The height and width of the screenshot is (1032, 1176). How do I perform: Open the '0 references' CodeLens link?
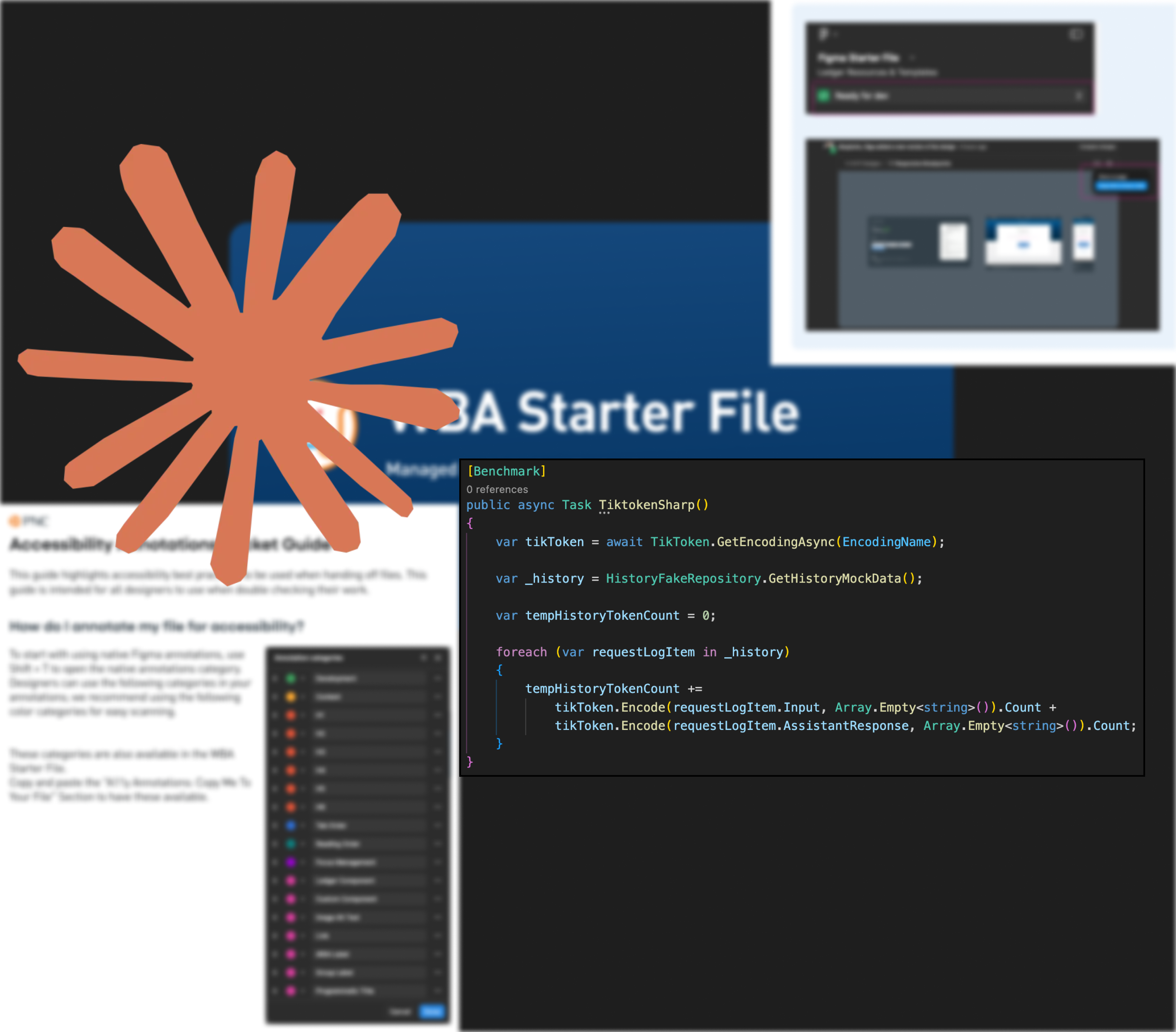coord(497,489)
